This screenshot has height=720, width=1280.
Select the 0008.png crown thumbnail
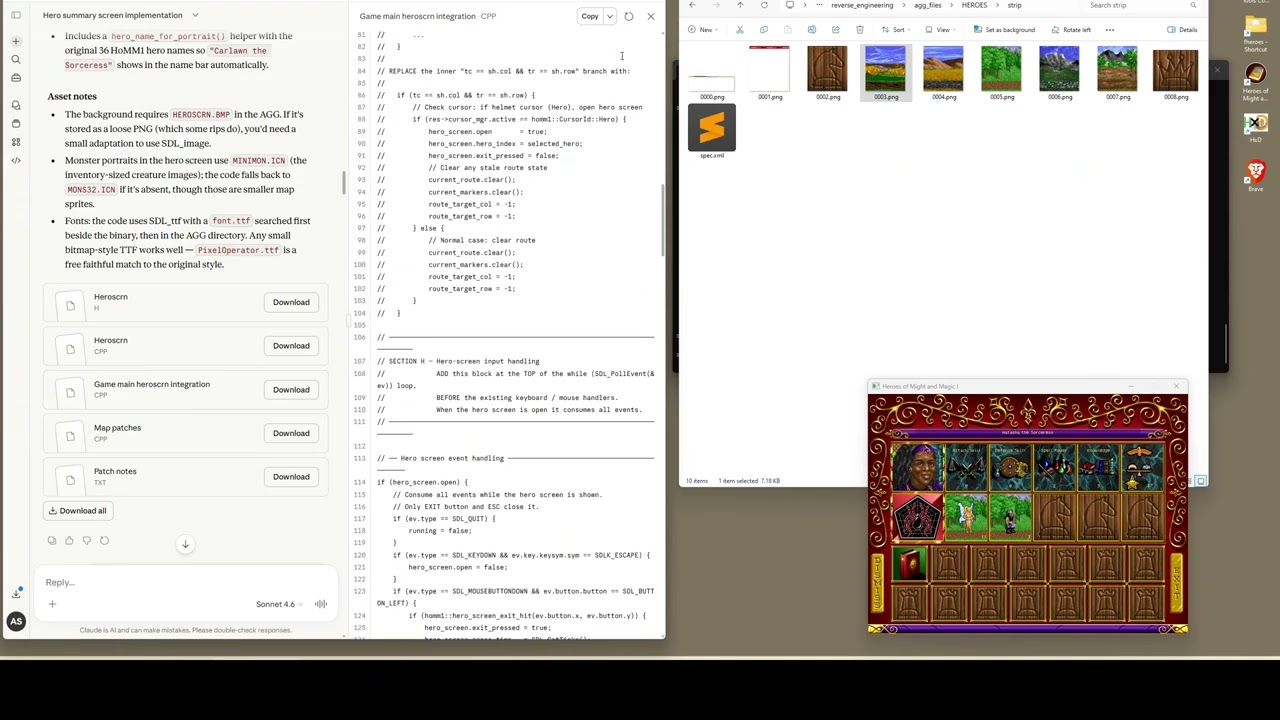[1175, 73]
